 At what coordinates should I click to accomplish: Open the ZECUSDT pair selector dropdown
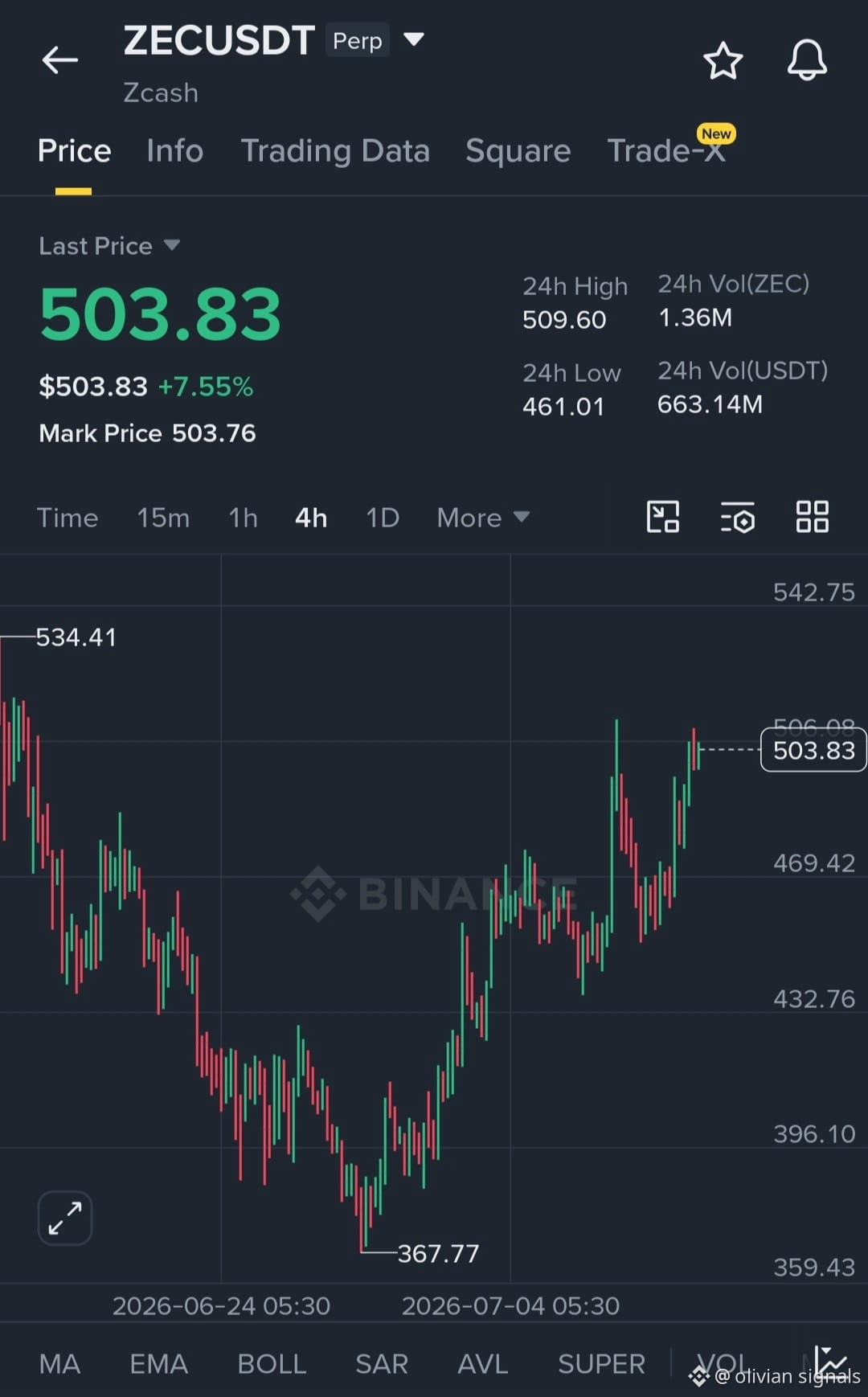click(x=414, y=39)
